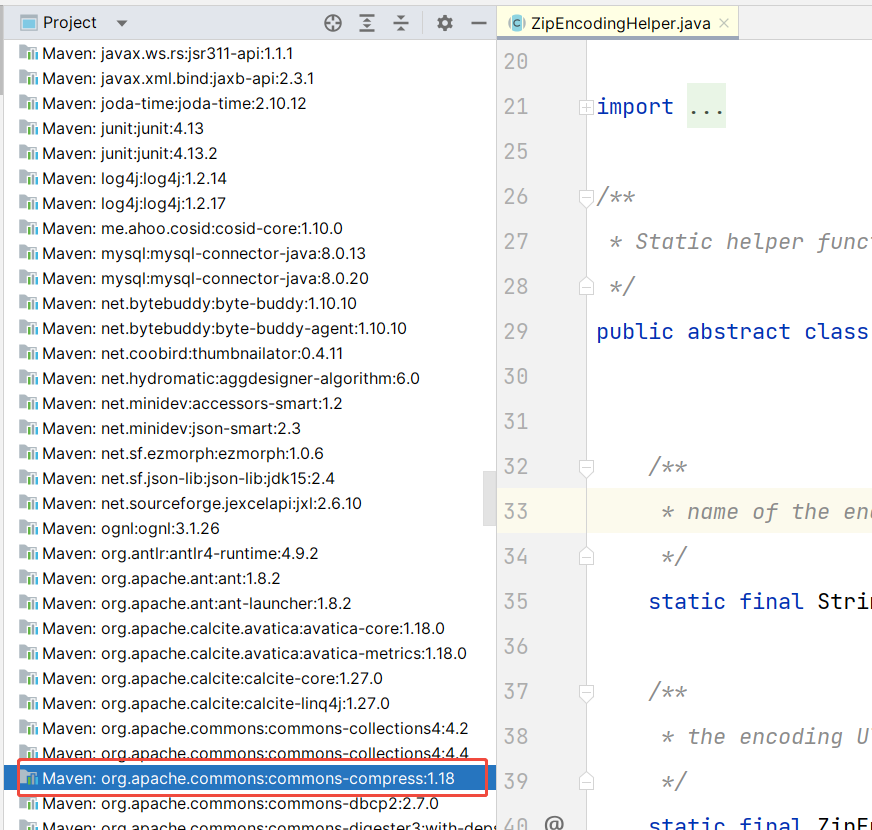Click the fold end marker at line 39

(x=586, y=781)
